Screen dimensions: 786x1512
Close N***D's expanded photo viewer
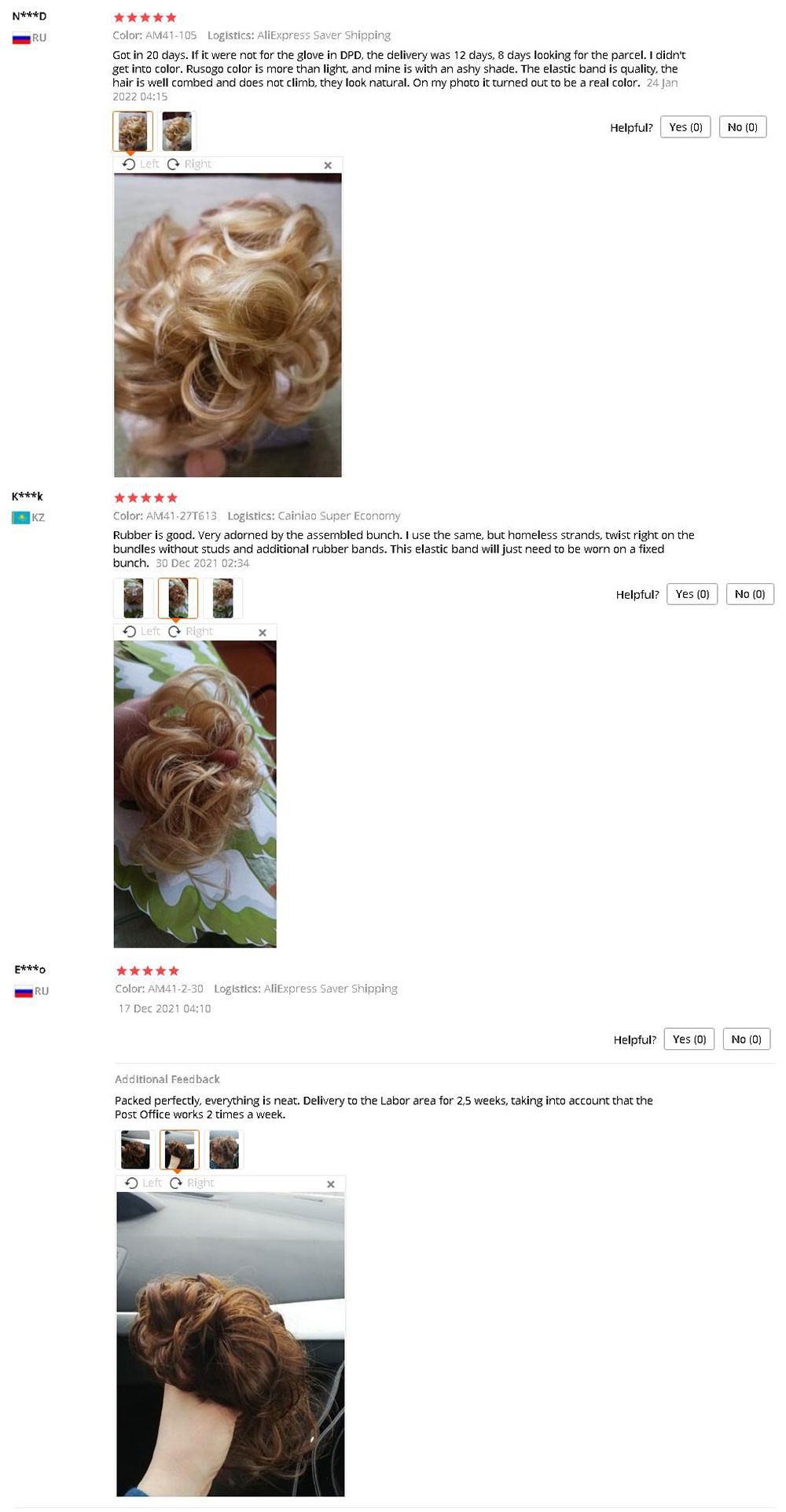328,165
